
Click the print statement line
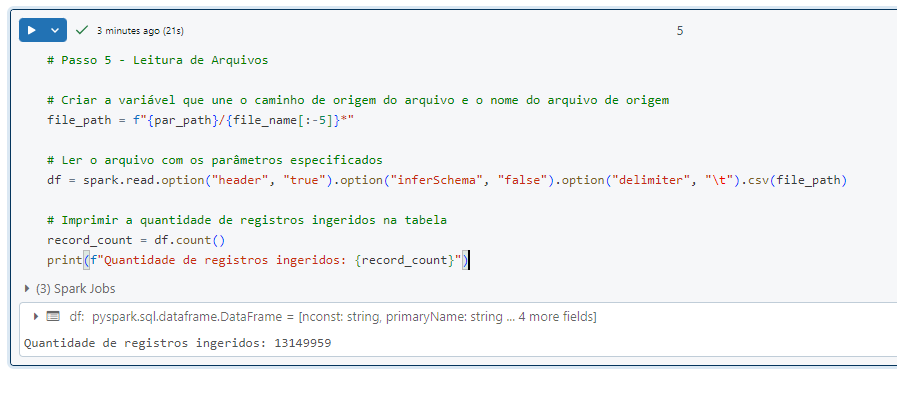258,261
